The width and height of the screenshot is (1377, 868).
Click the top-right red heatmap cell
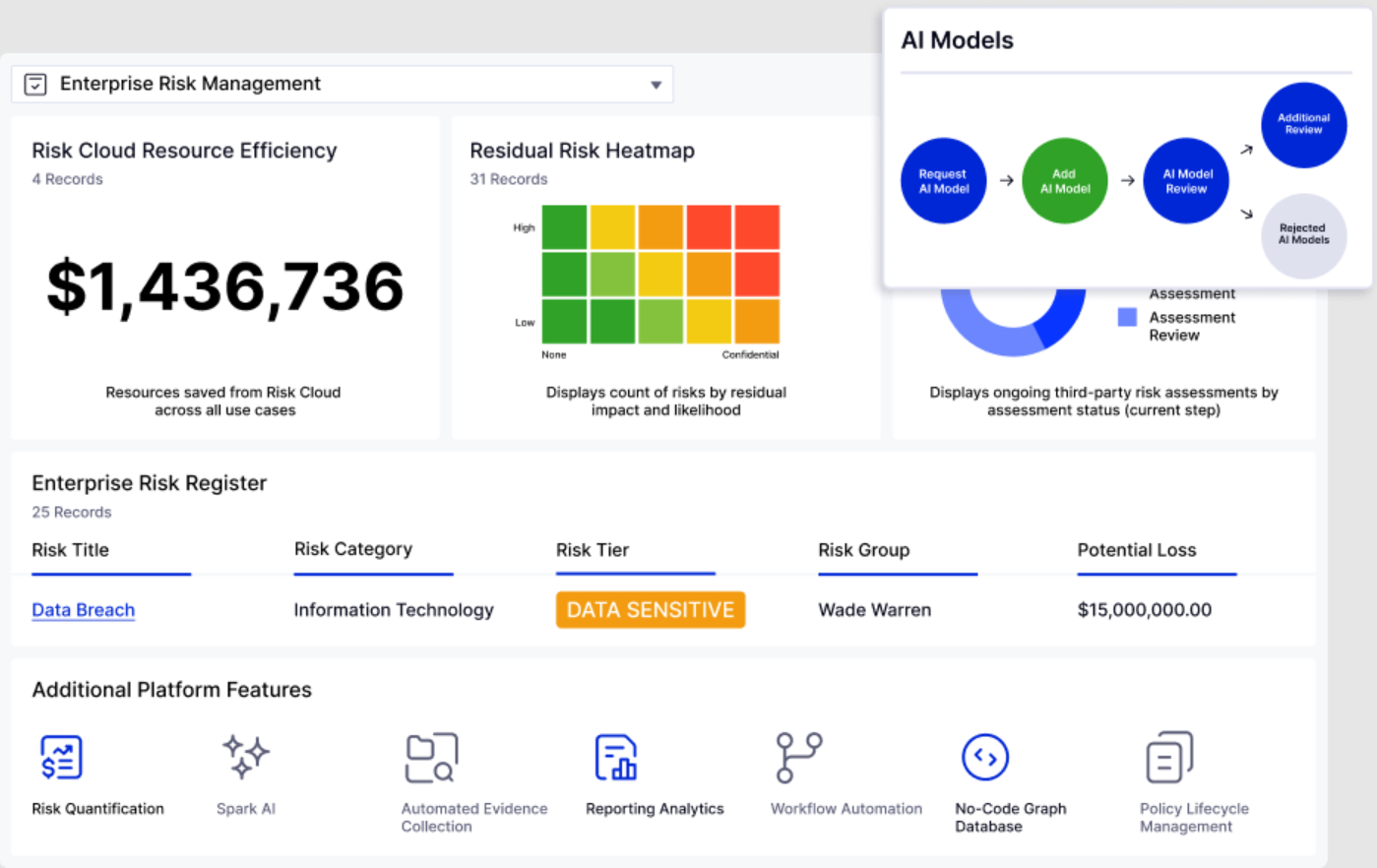click(x=757, y=227)
